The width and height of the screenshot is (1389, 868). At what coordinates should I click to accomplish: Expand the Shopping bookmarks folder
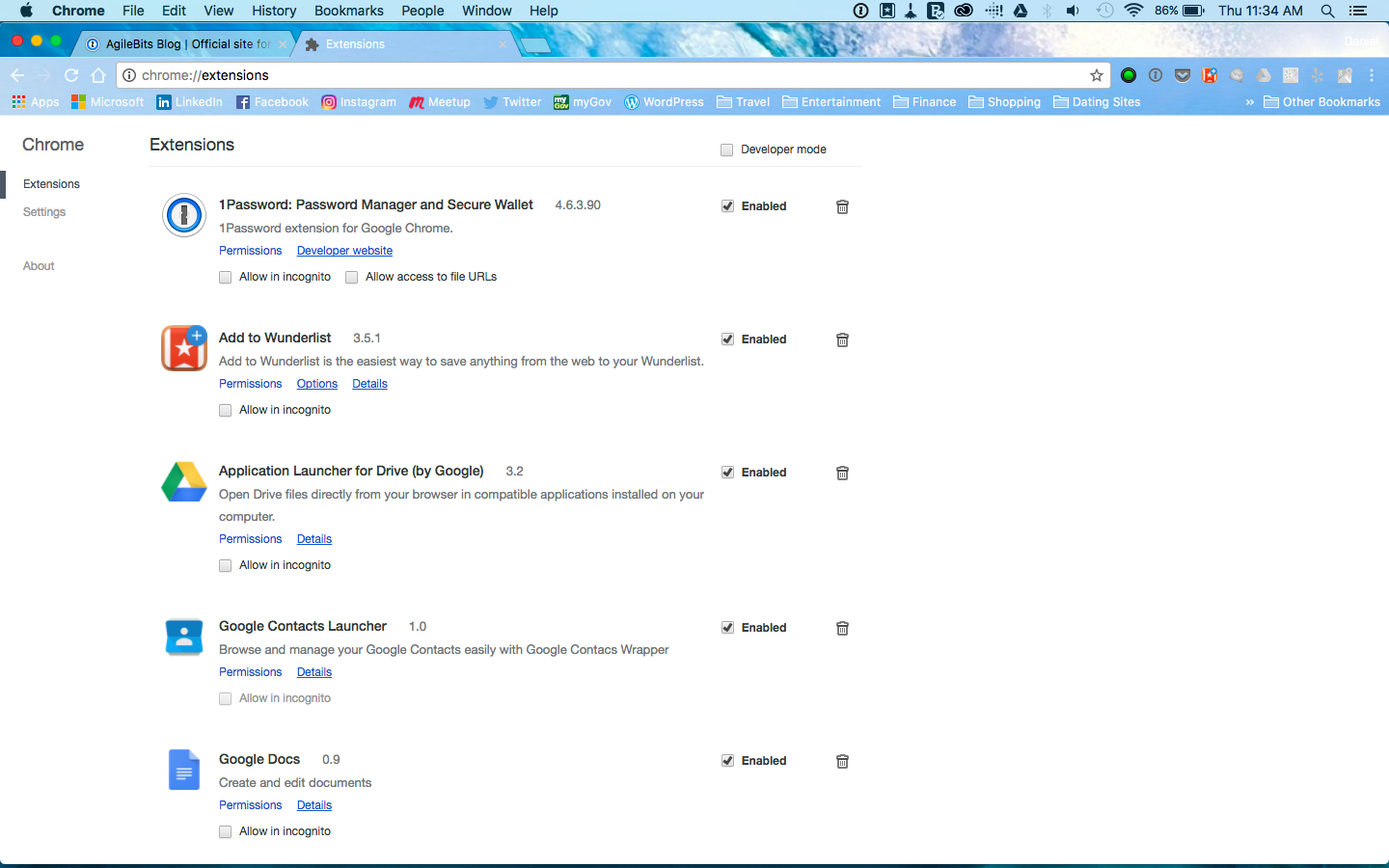1004,102
